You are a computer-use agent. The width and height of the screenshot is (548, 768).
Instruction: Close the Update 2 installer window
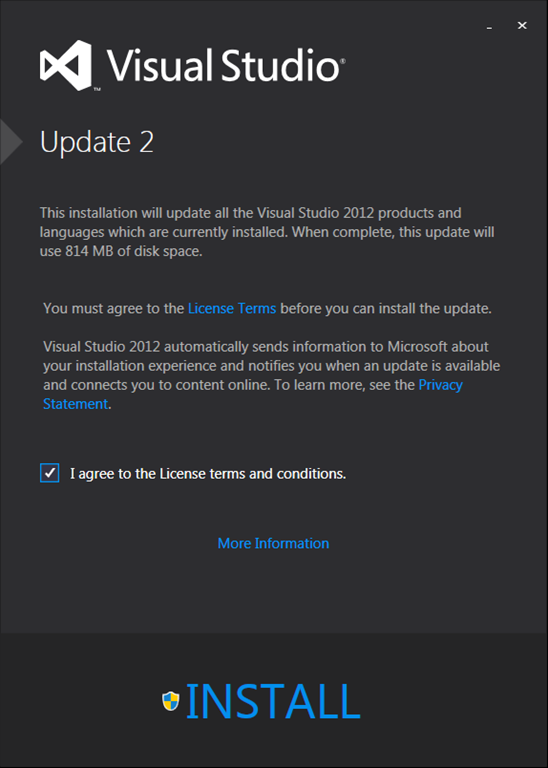522,25
